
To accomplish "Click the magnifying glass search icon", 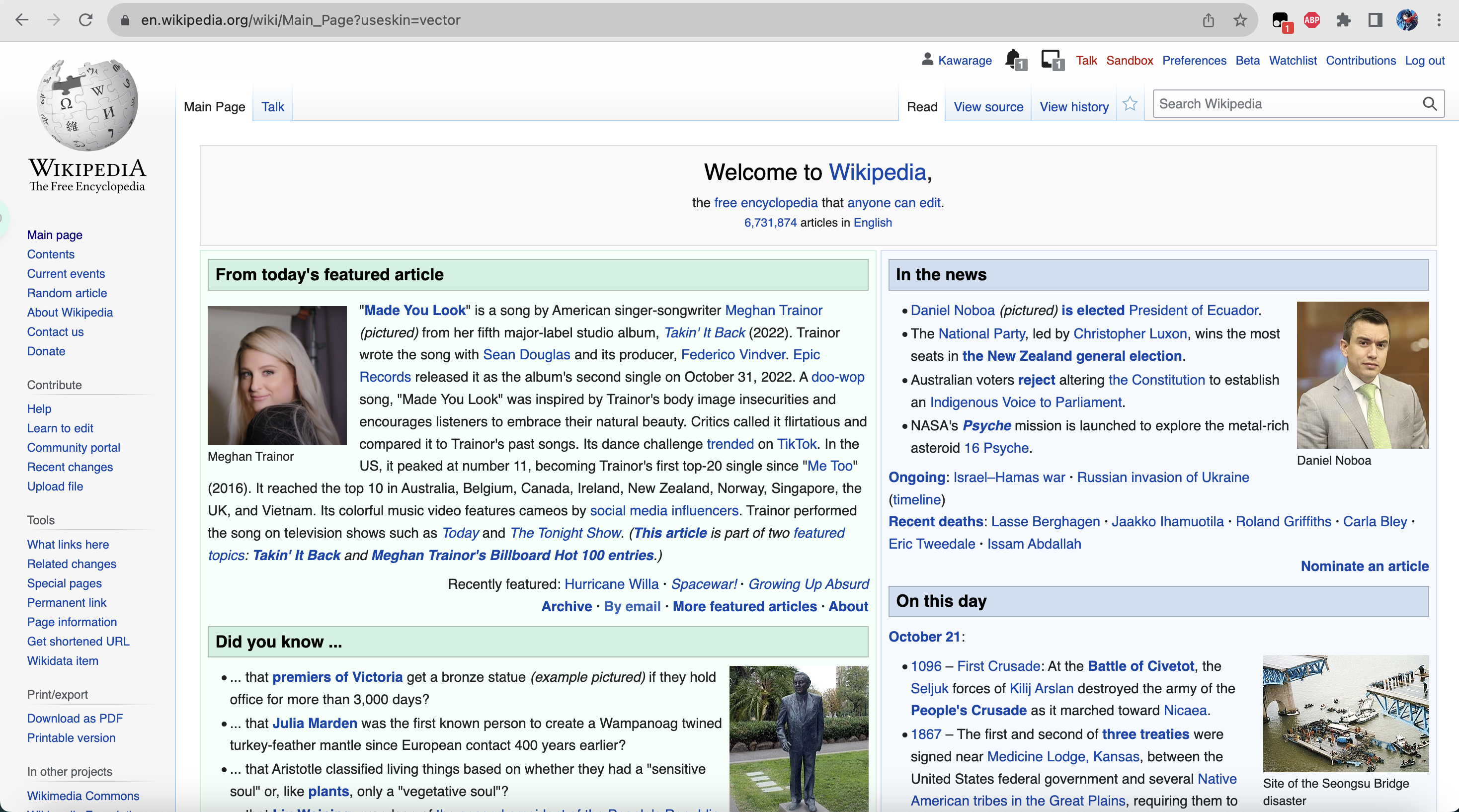I will coord(1429,104).
